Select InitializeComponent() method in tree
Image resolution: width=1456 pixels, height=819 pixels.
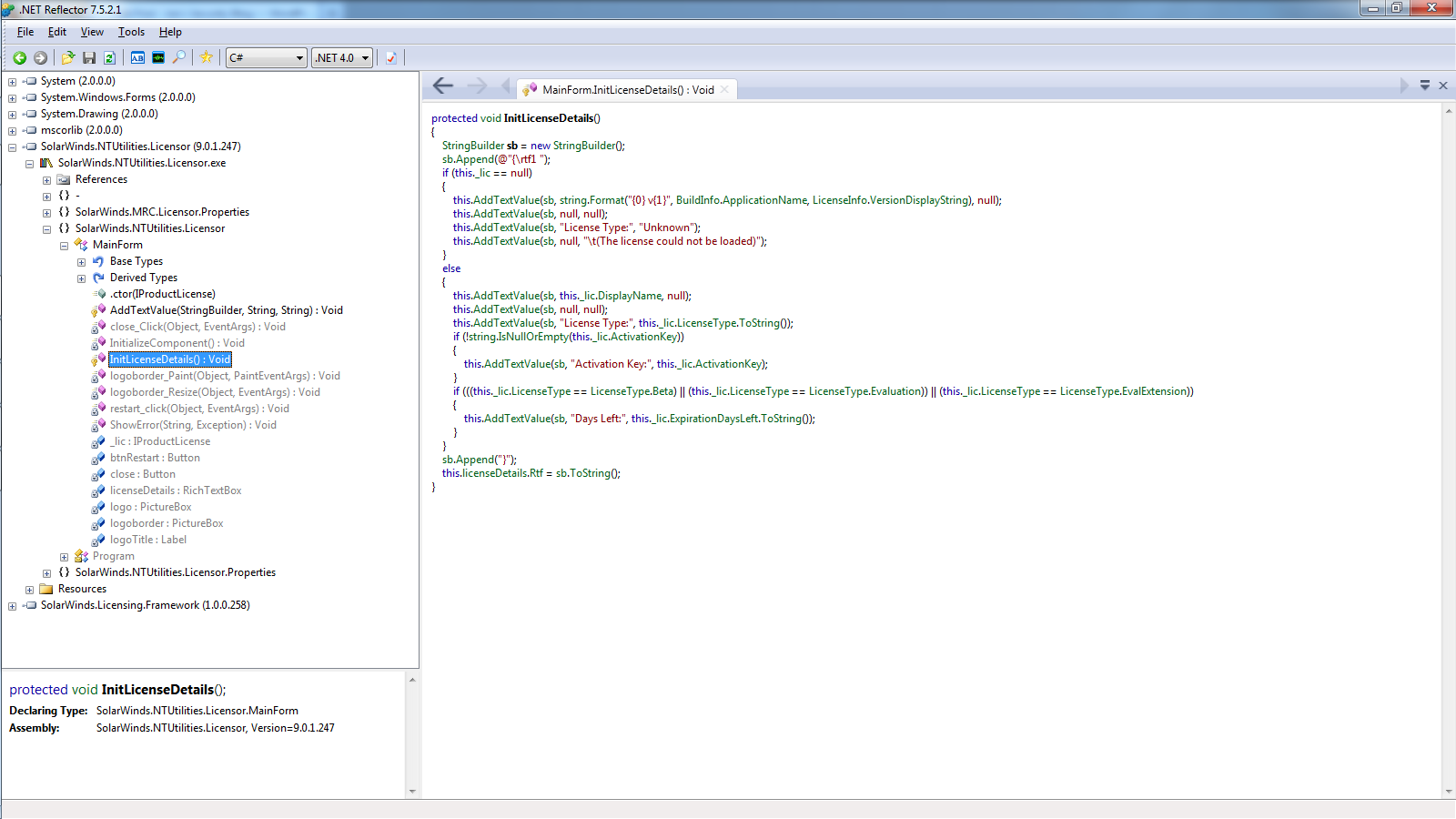coord(177,343)
